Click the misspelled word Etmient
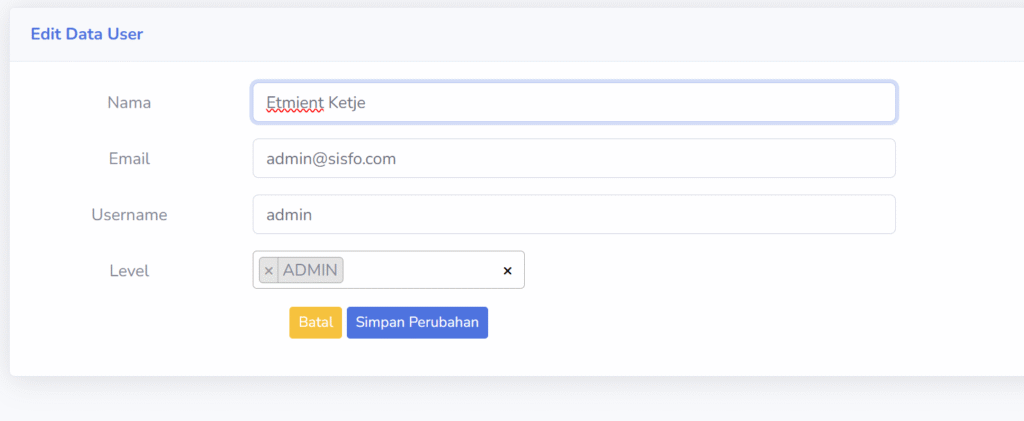Viewport: 1024px width, 421px height. [x=294, y=102]
